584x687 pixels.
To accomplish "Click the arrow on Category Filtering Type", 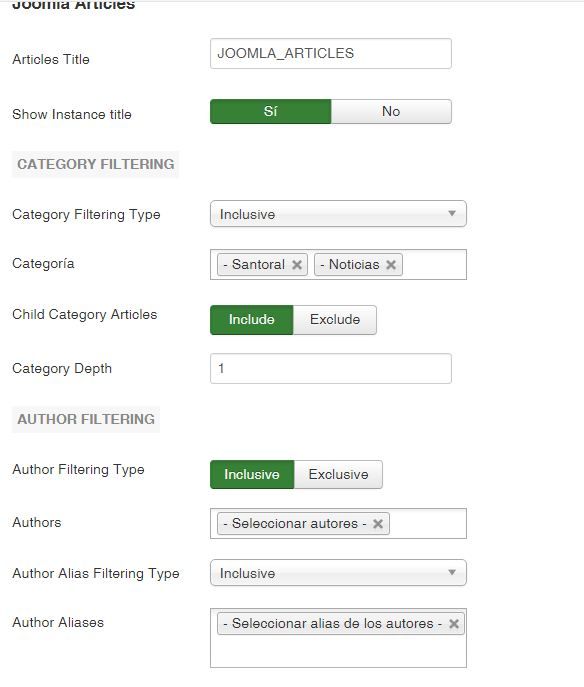I will tap(452, 213).
